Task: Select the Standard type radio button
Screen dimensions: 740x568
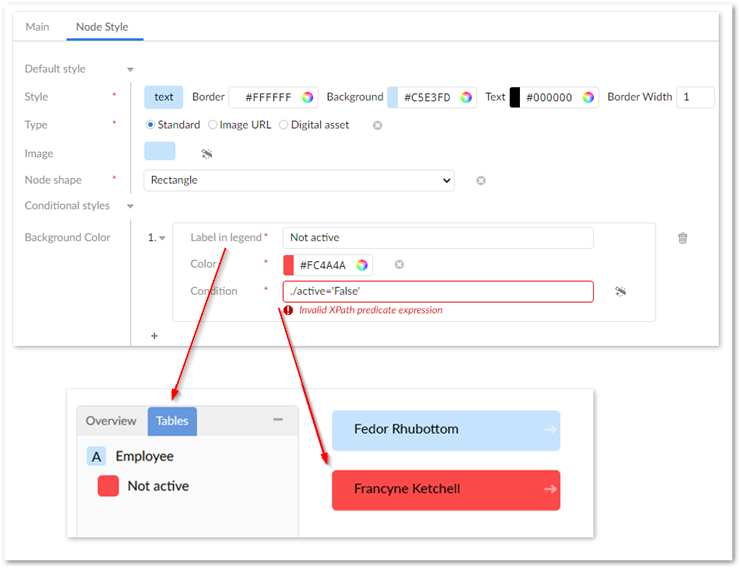Action: 151,125
